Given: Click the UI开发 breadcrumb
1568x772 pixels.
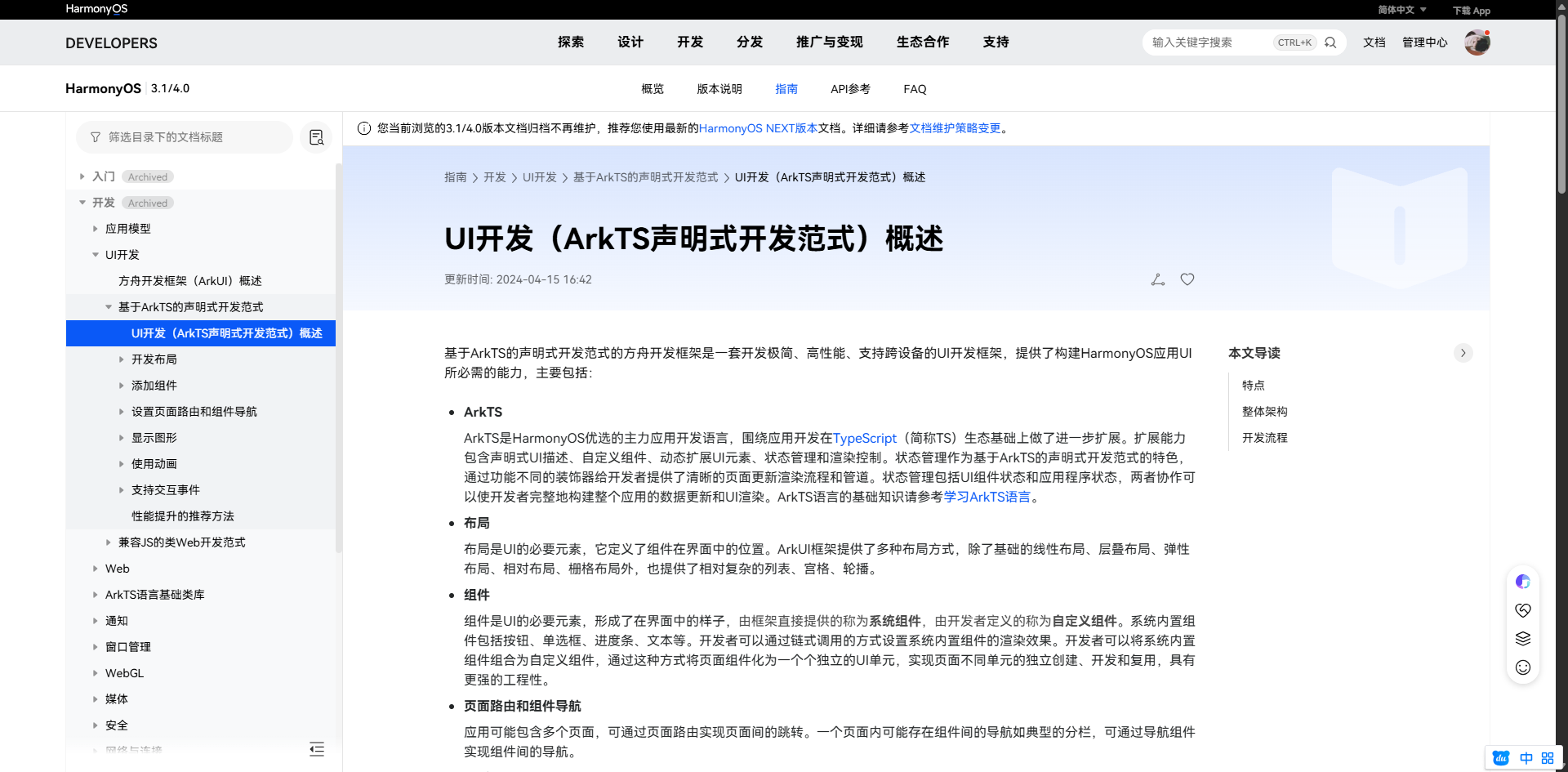Looking at the screenshot, I should point(540,177).
